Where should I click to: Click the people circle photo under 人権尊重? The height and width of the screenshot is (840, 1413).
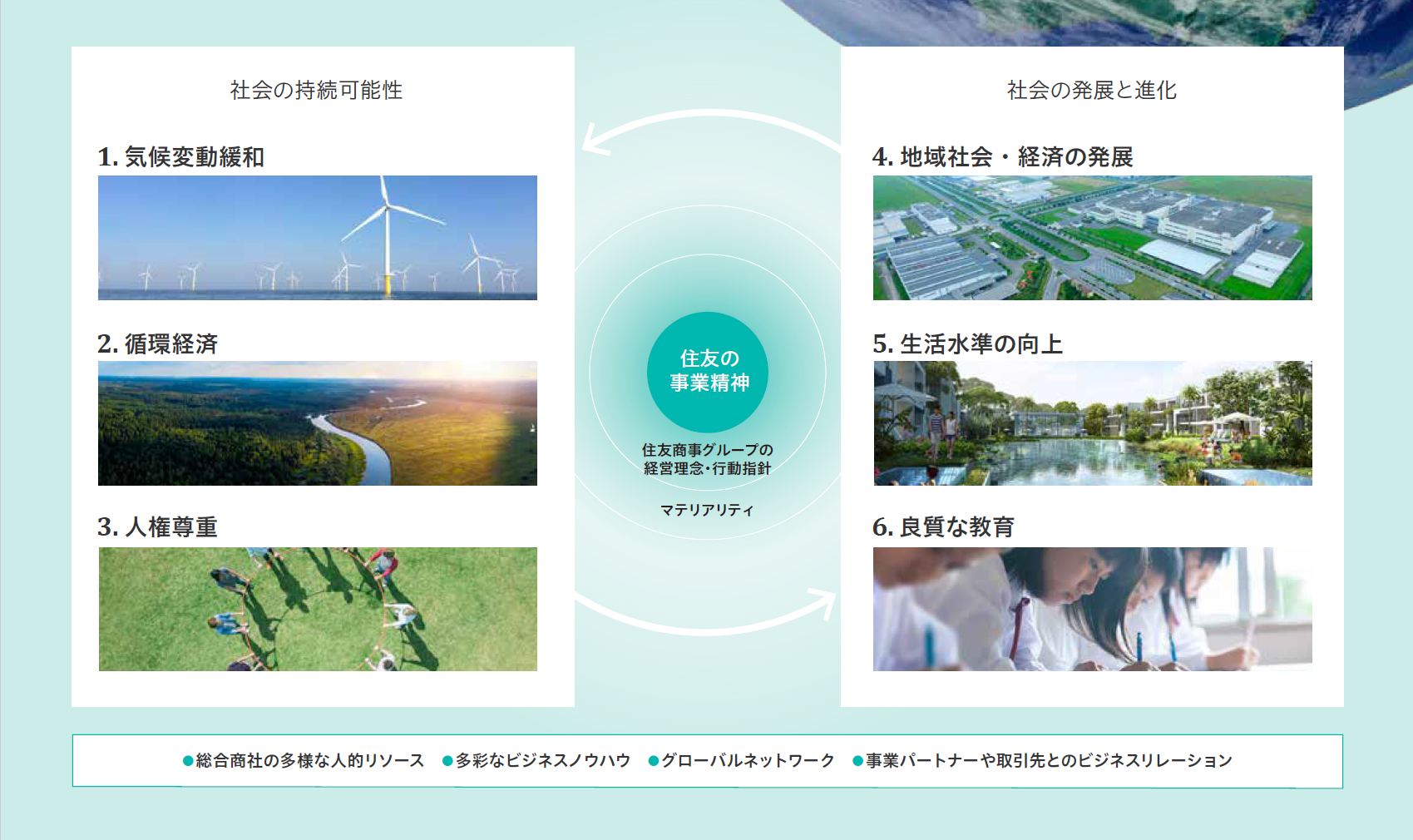pyautogui.click(x=318, y=609)
